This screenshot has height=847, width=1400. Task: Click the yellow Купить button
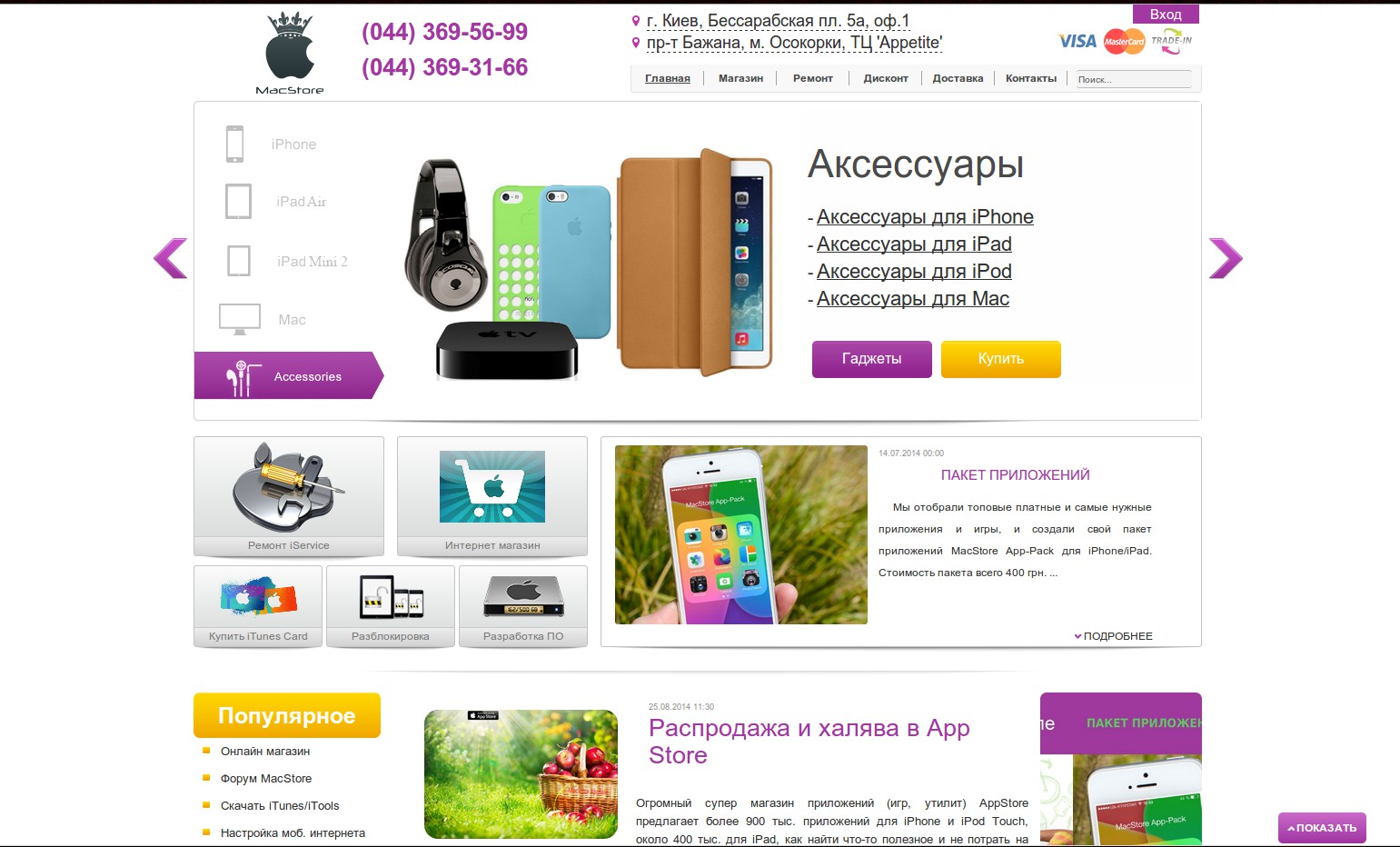pyautogui.click(x=1001, y=359)
